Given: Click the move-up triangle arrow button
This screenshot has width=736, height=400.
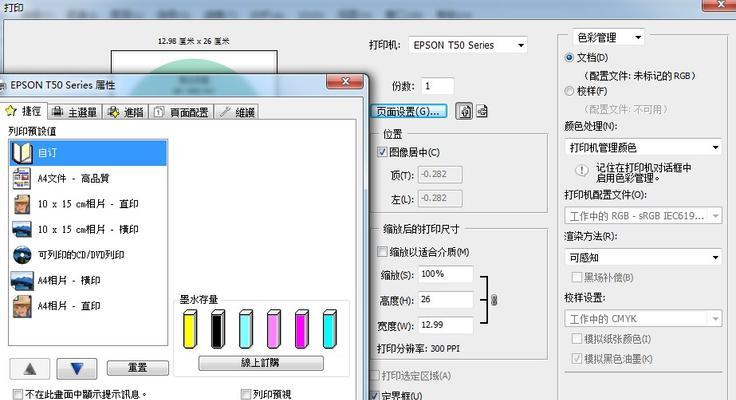Looking at the screenshot, I should click(x=30, y=369).
